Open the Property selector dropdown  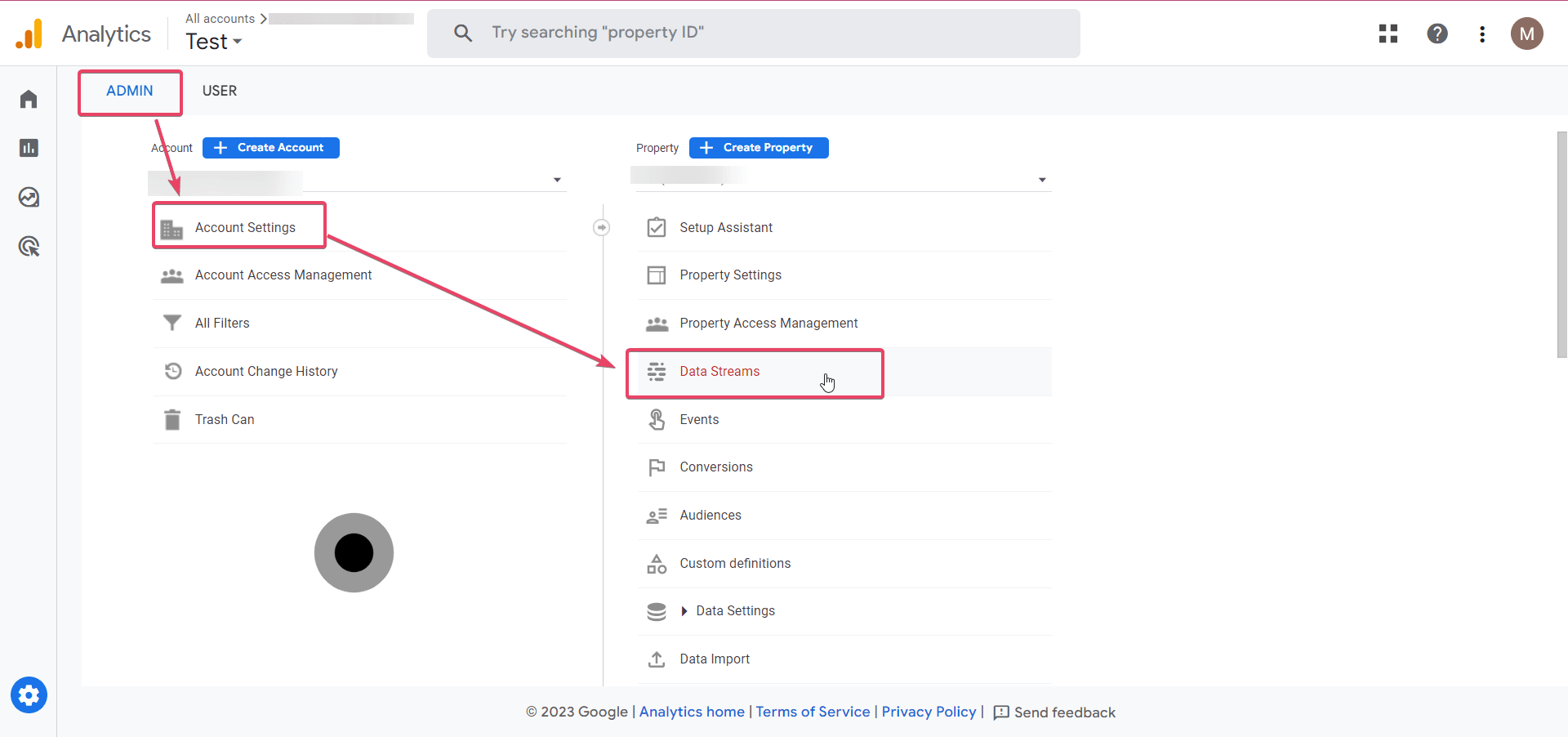[x=1042, y=180]
